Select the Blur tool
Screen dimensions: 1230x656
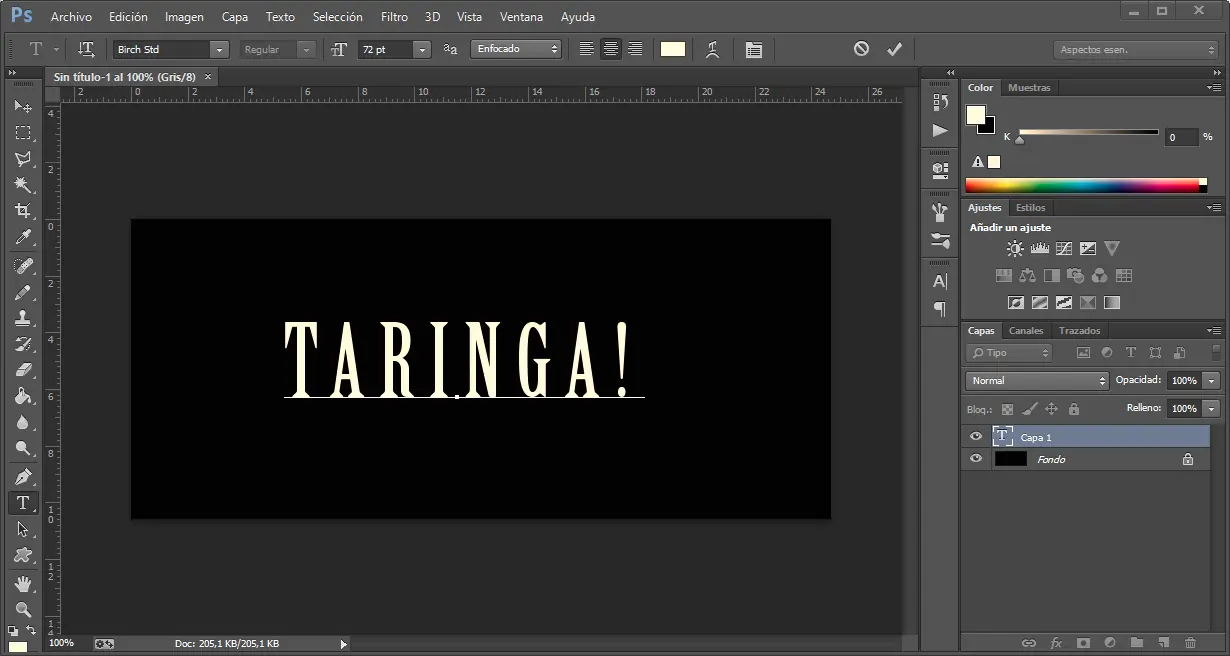click(x=23, y=422)
